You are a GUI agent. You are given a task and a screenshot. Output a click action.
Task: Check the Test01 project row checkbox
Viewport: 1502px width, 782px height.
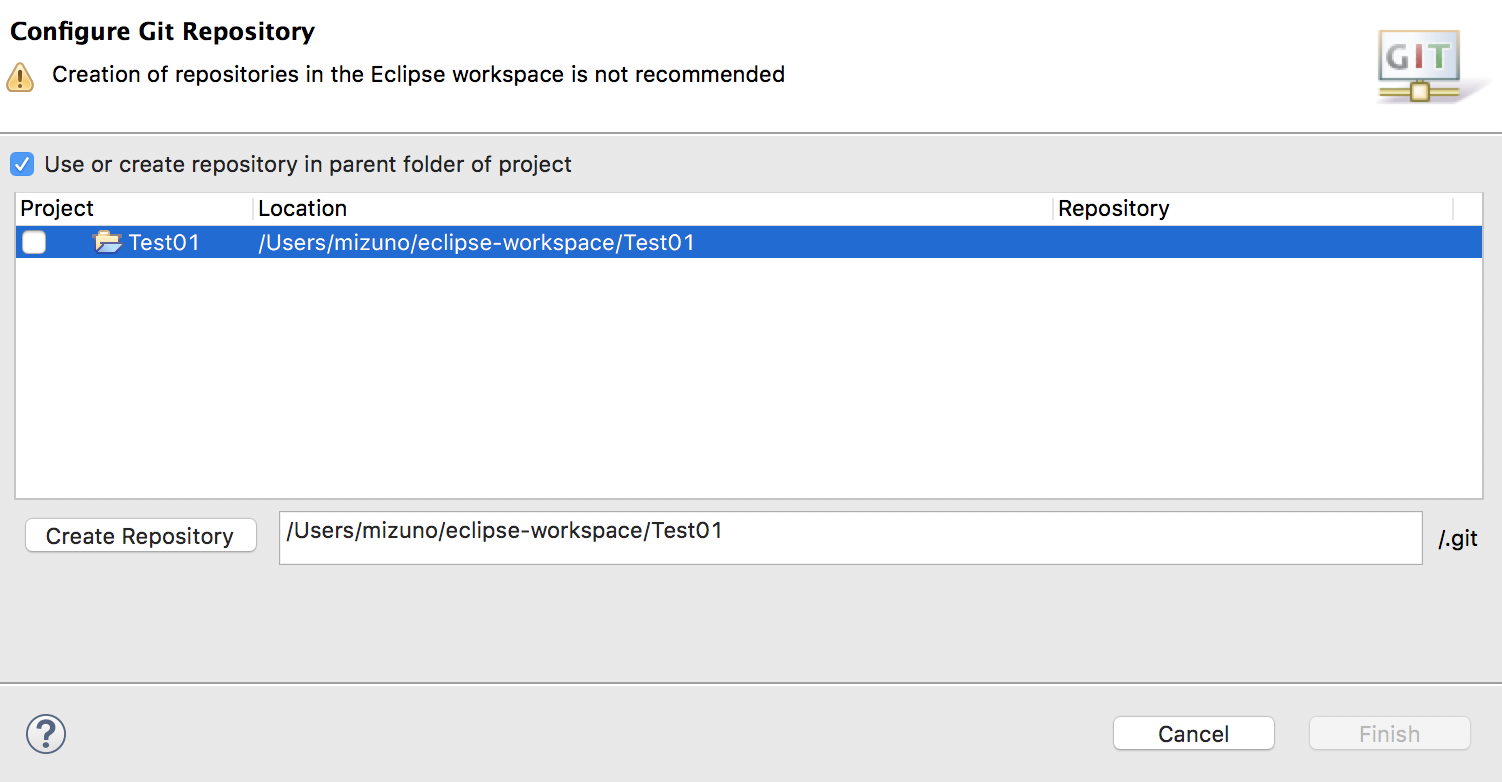coord(34,242)
